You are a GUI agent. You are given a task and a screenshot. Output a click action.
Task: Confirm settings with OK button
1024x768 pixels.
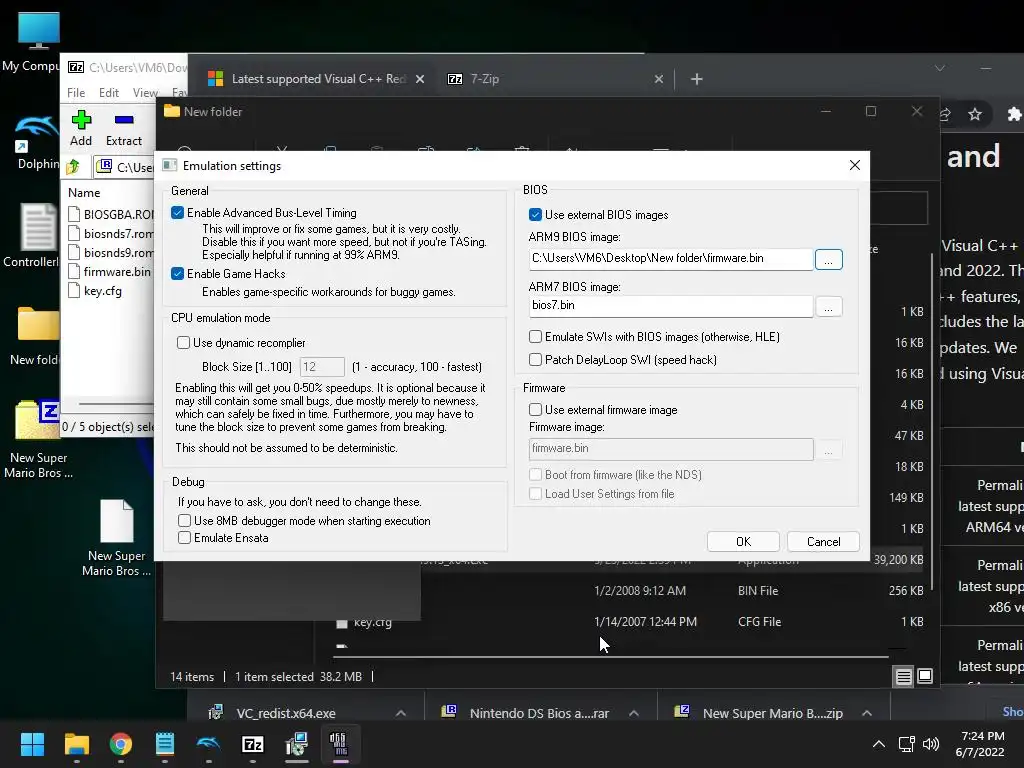pos(743,541)
